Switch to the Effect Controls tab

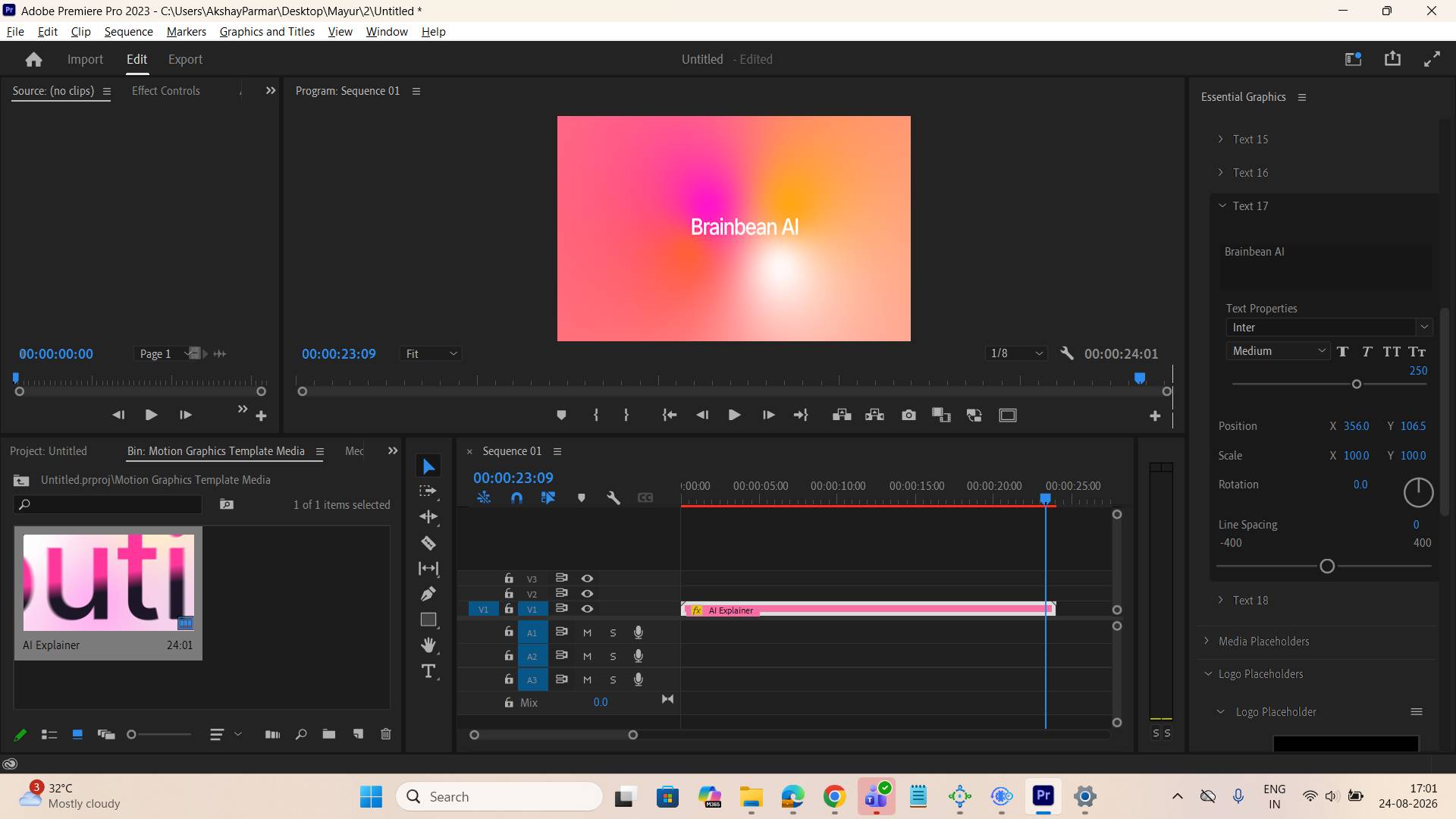(x=165, y=90)
